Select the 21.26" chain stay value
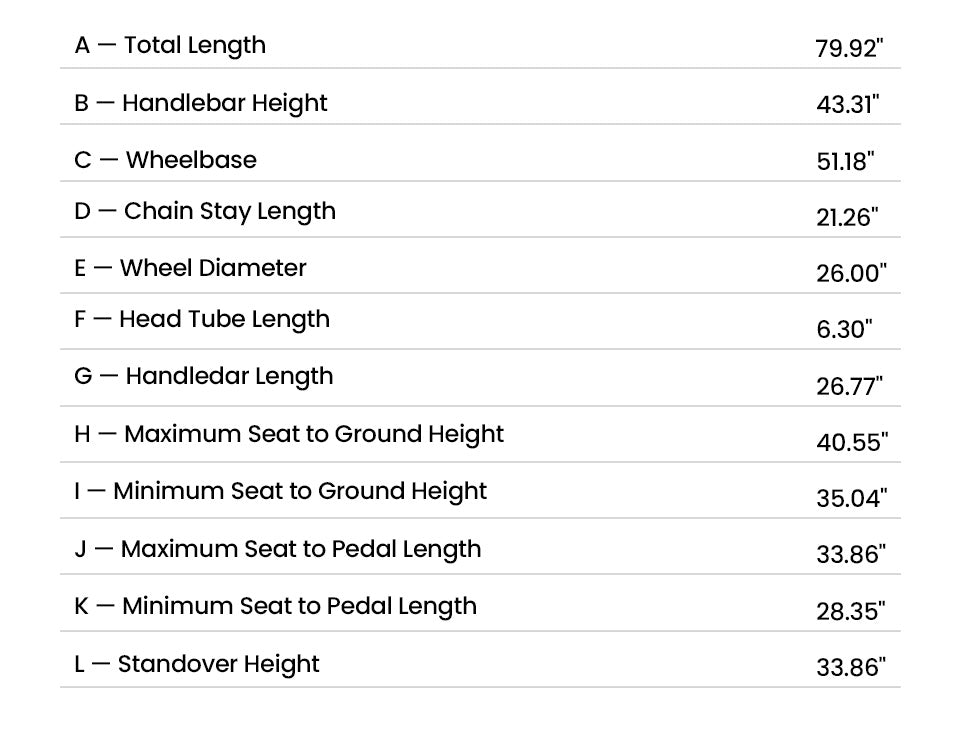960x740 pixels. point(847,217)
